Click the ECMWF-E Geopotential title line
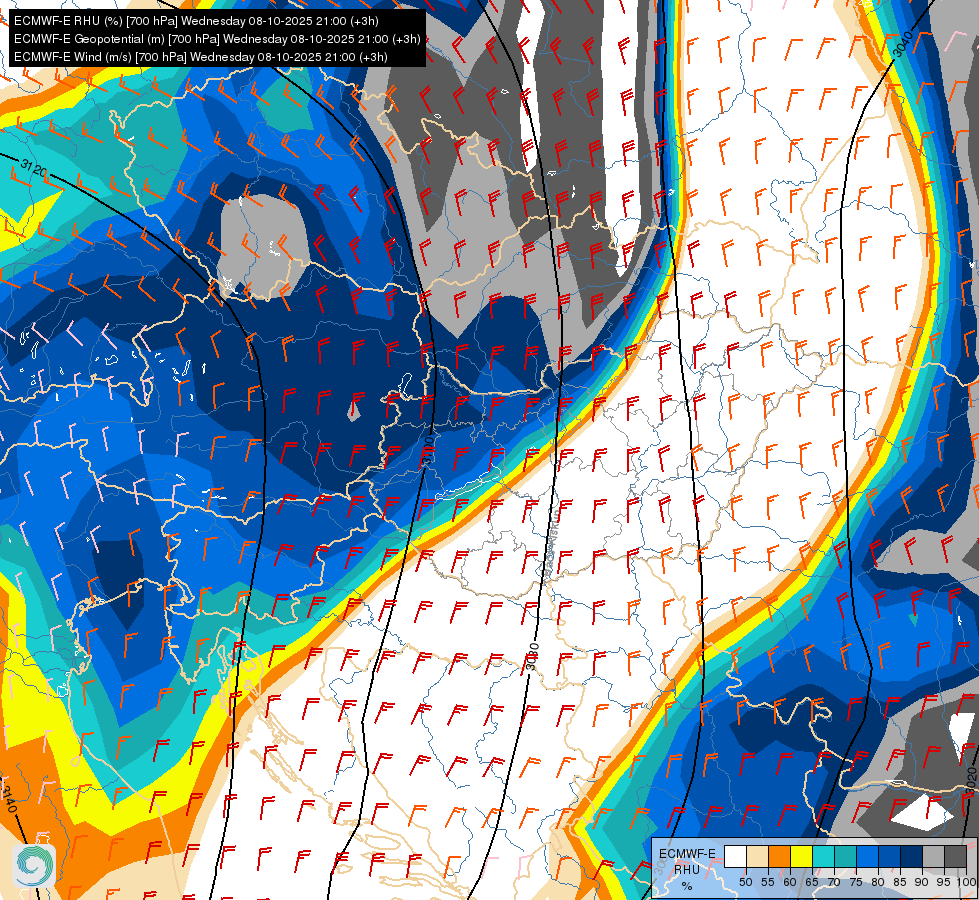 217,39
